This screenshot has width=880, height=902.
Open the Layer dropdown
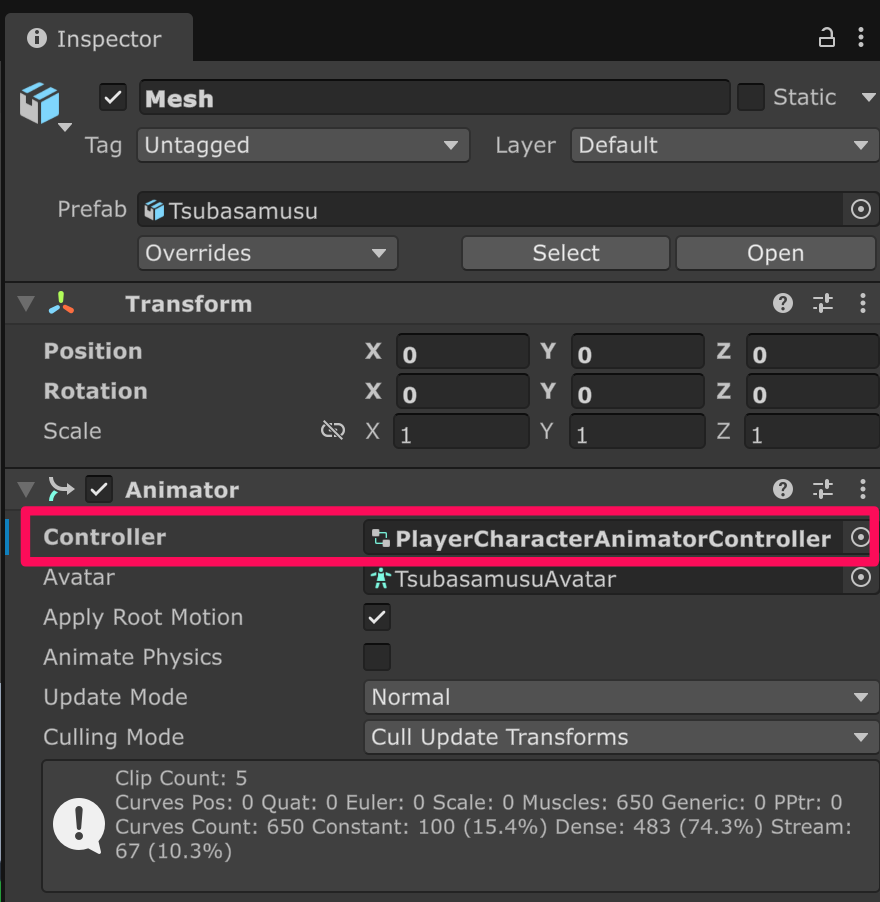pyautogui.click(x=724, y=146)
